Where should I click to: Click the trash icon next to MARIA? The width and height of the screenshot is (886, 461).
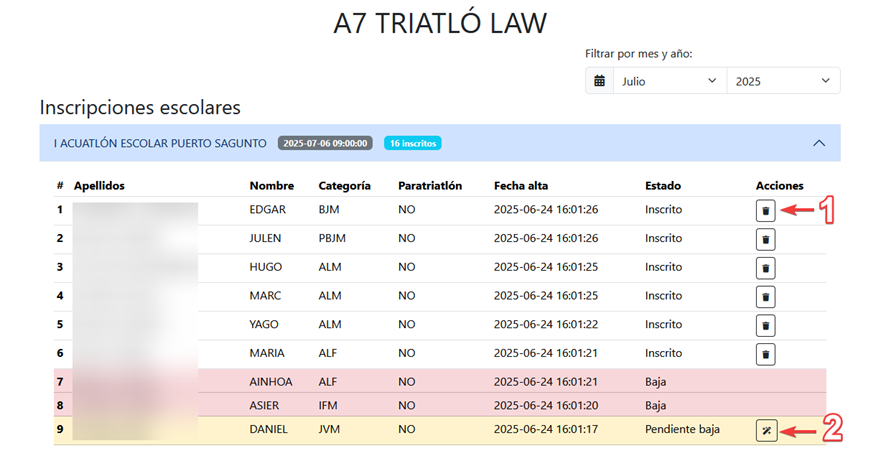(x=765, y=354)
